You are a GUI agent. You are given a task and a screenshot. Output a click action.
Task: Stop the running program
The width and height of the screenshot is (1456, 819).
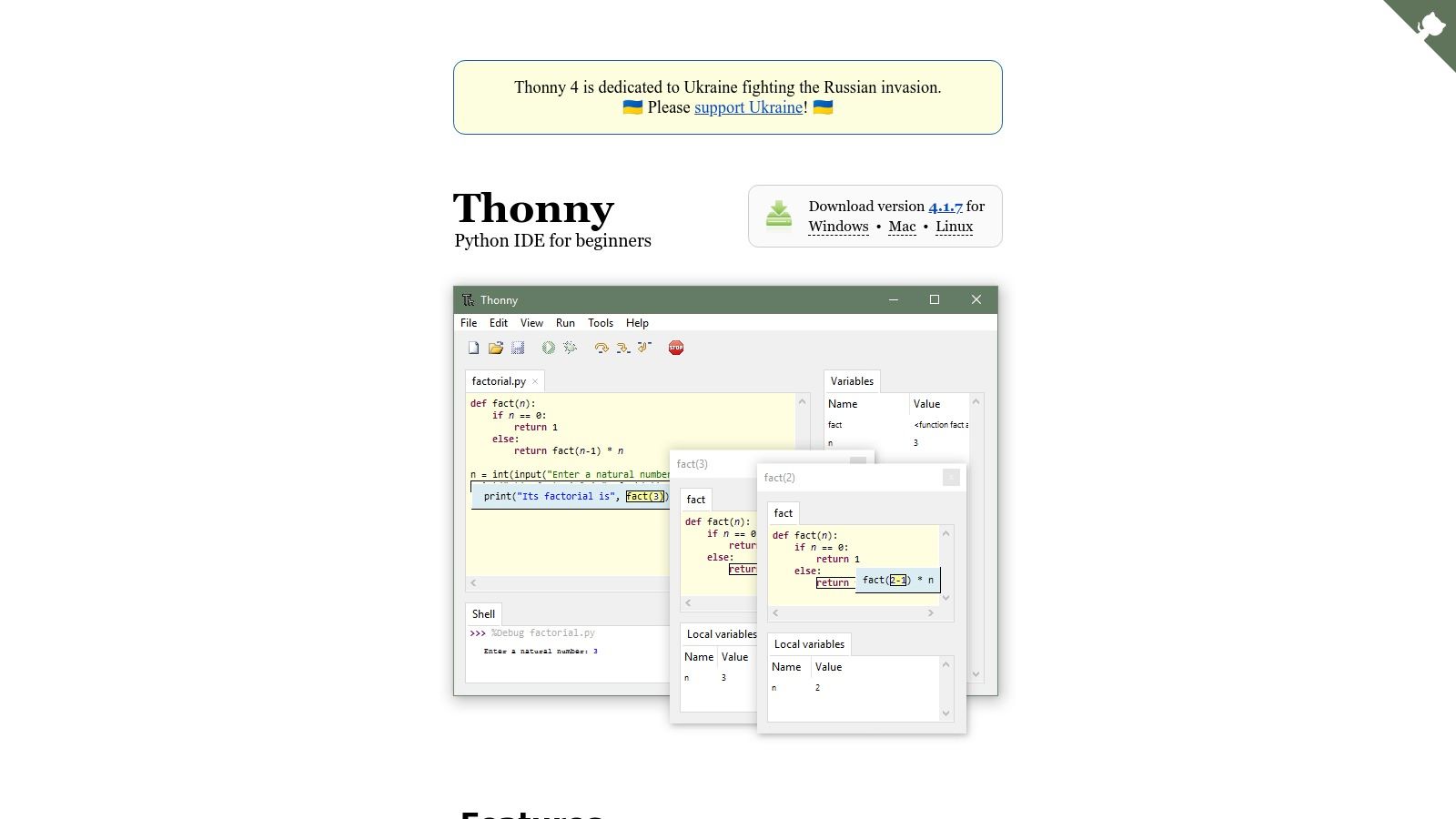[x=675, y=348]
